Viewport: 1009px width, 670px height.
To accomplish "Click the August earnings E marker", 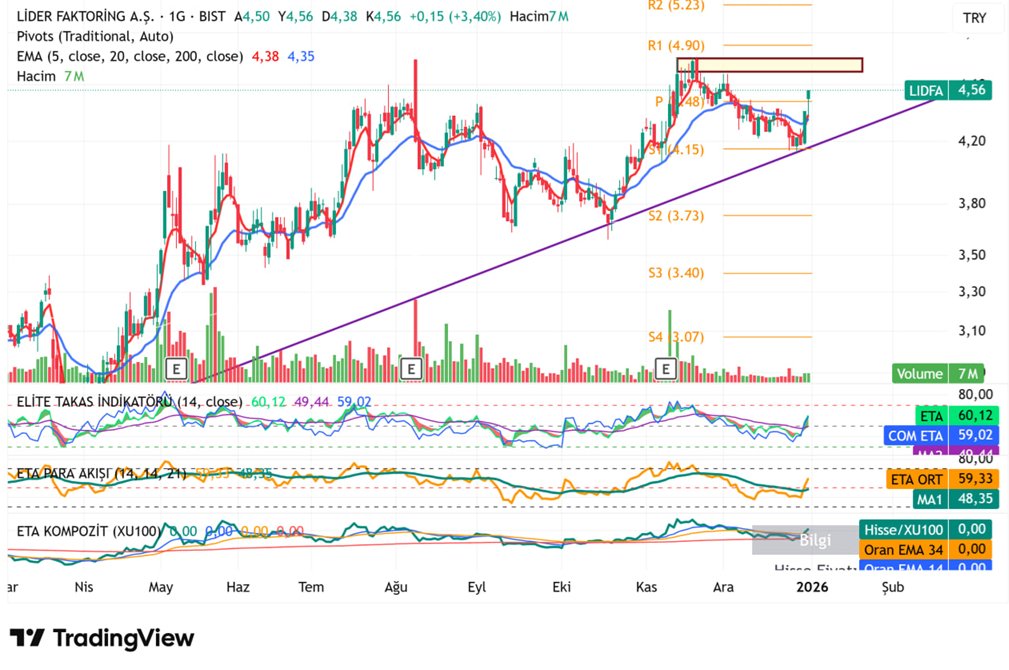I will [411, 369].
